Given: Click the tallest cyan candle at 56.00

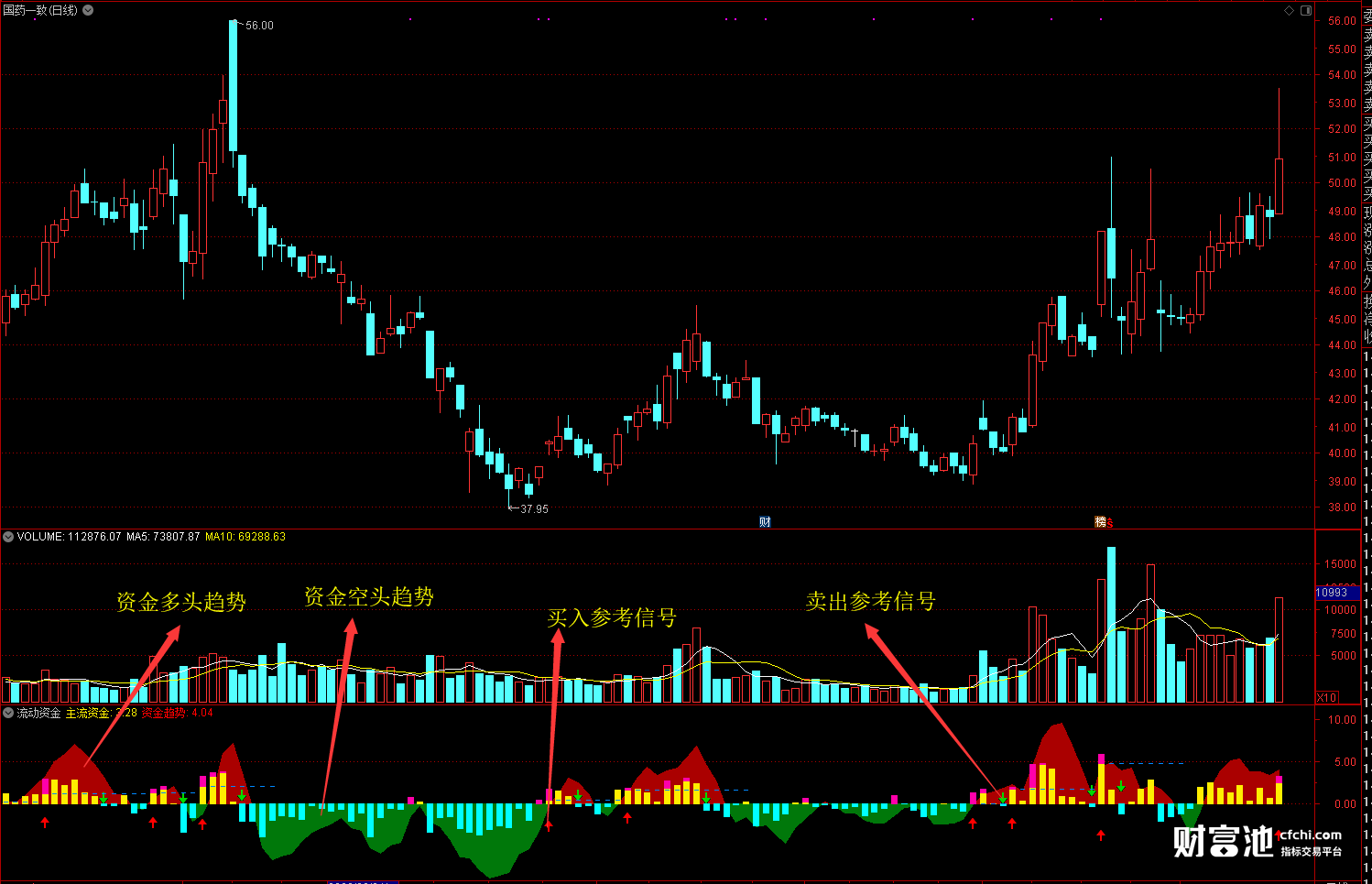Looking at the screenshot, I should pos(234,85).
